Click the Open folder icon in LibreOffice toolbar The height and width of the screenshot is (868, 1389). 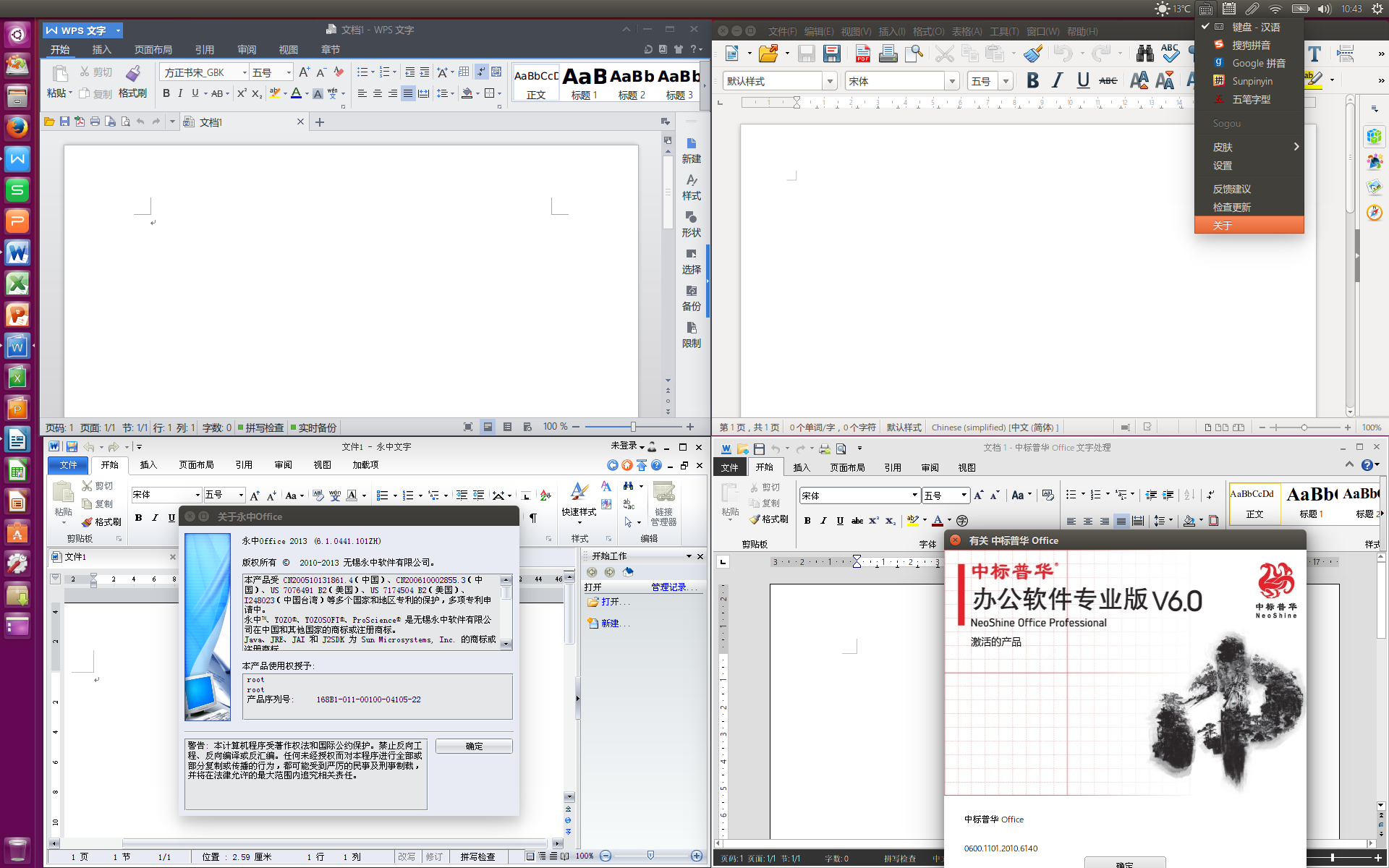pyautogui.click(x=768, y=54)
